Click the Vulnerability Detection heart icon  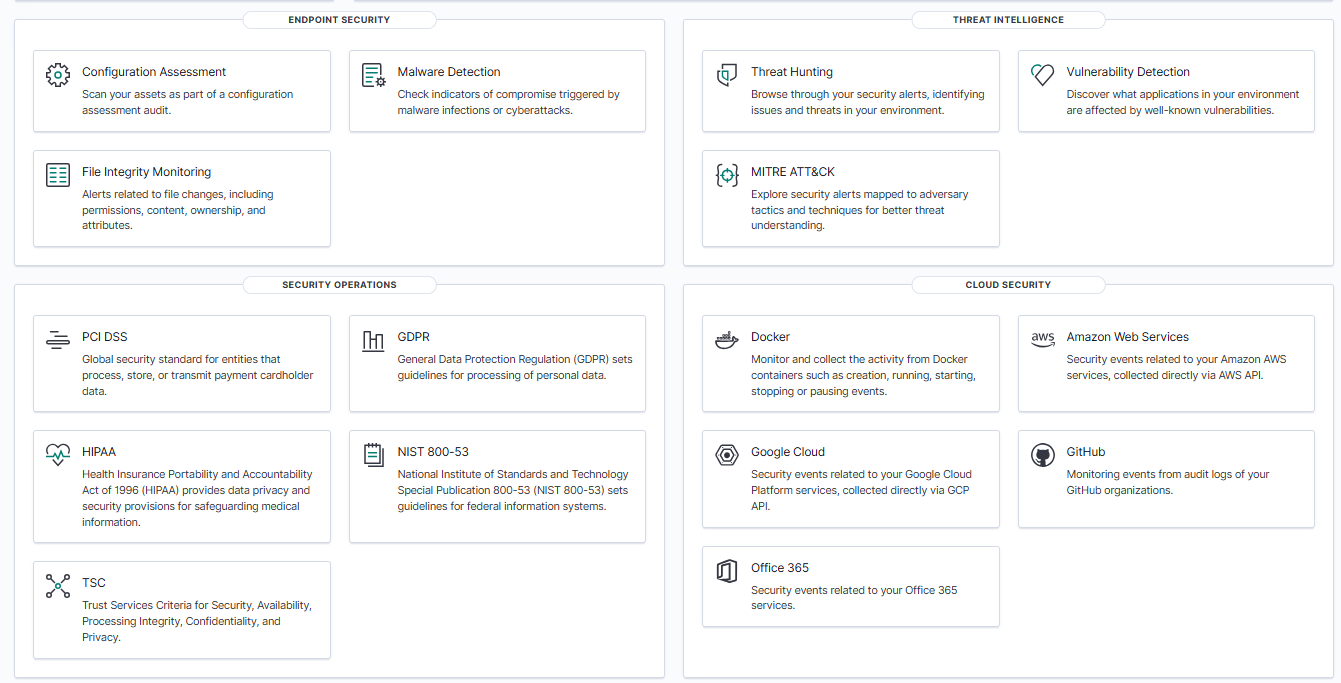point(1043,75)
